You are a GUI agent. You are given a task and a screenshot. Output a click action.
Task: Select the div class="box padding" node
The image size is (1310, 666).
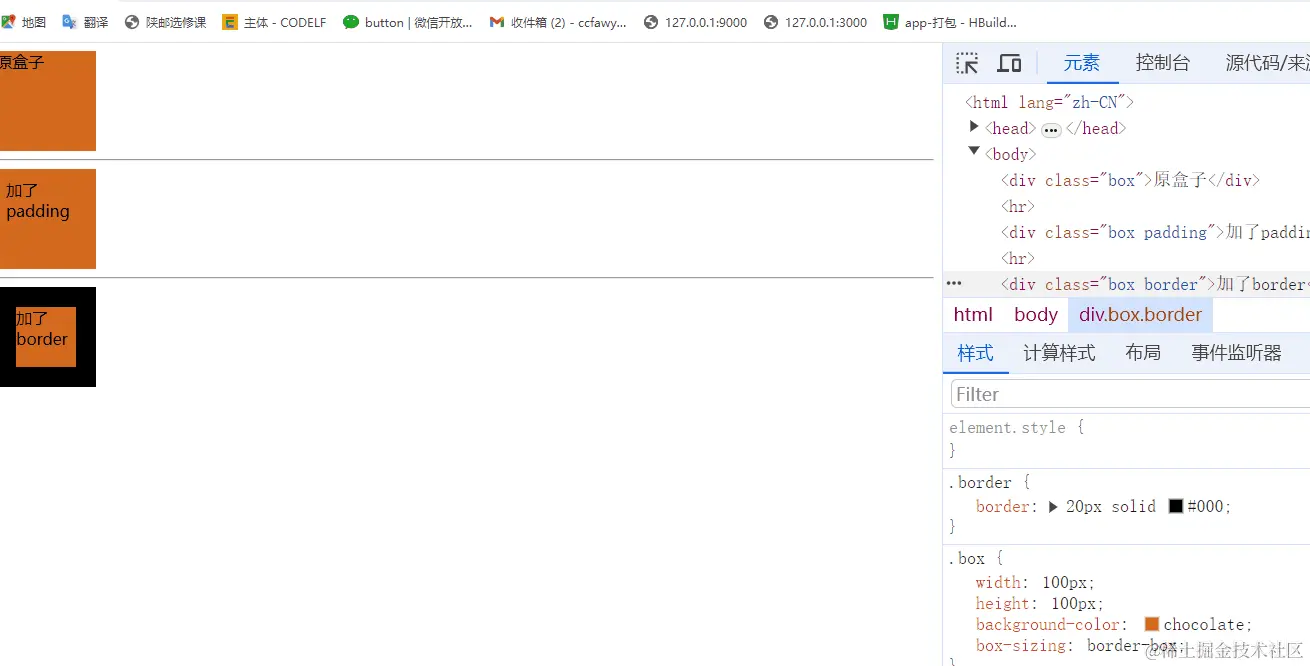pyautogui.click(x=1155, y=232)
